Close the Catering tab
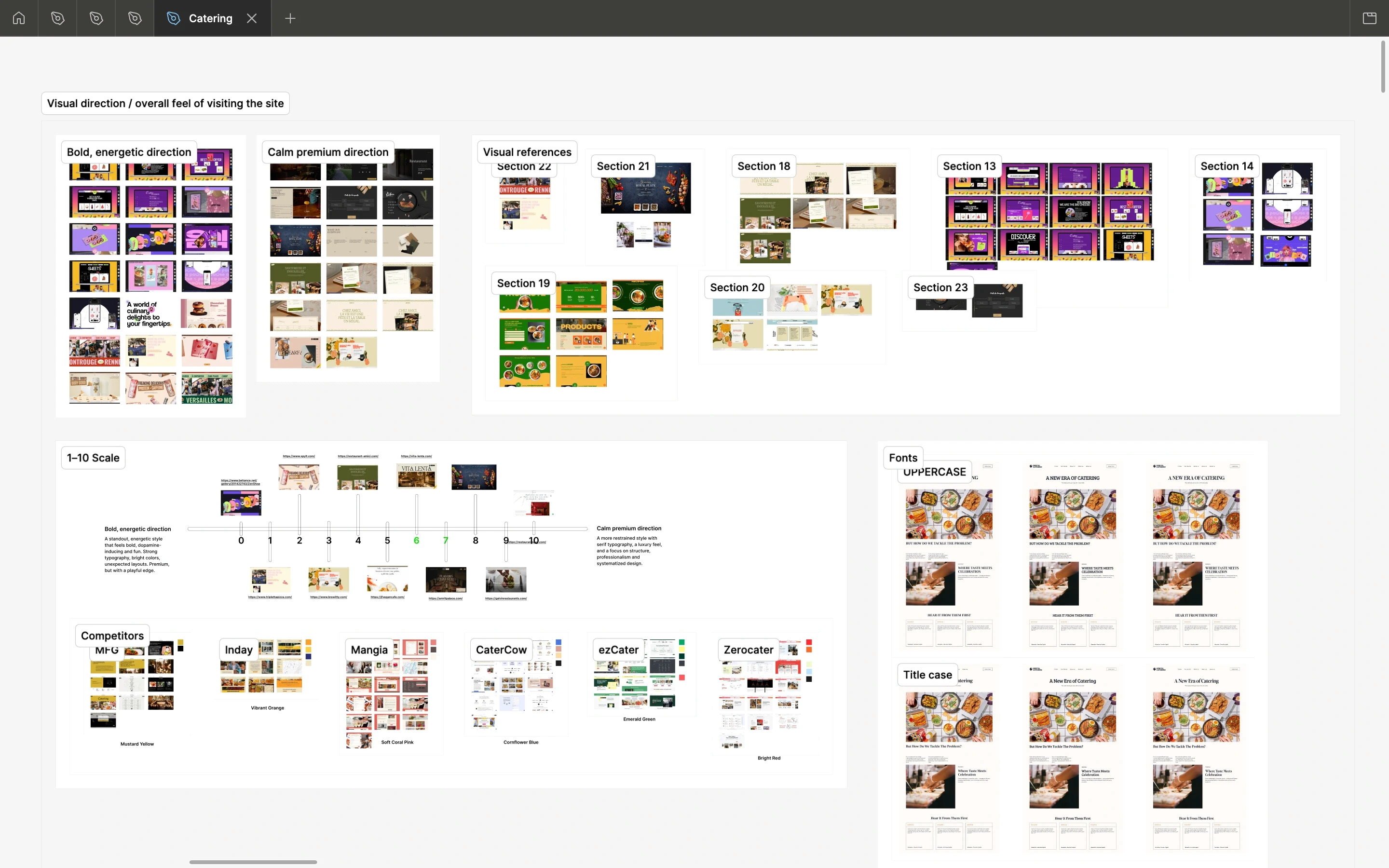Viewport: 1389px width, 868px height. coord(251,18)
